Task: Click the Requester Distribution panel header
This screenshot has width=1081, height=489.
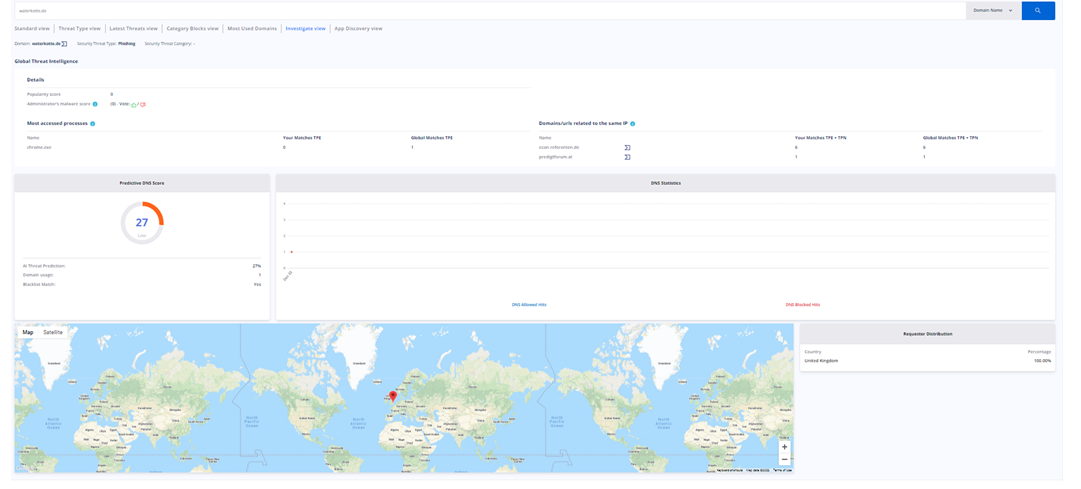Action: click(927, 334)
